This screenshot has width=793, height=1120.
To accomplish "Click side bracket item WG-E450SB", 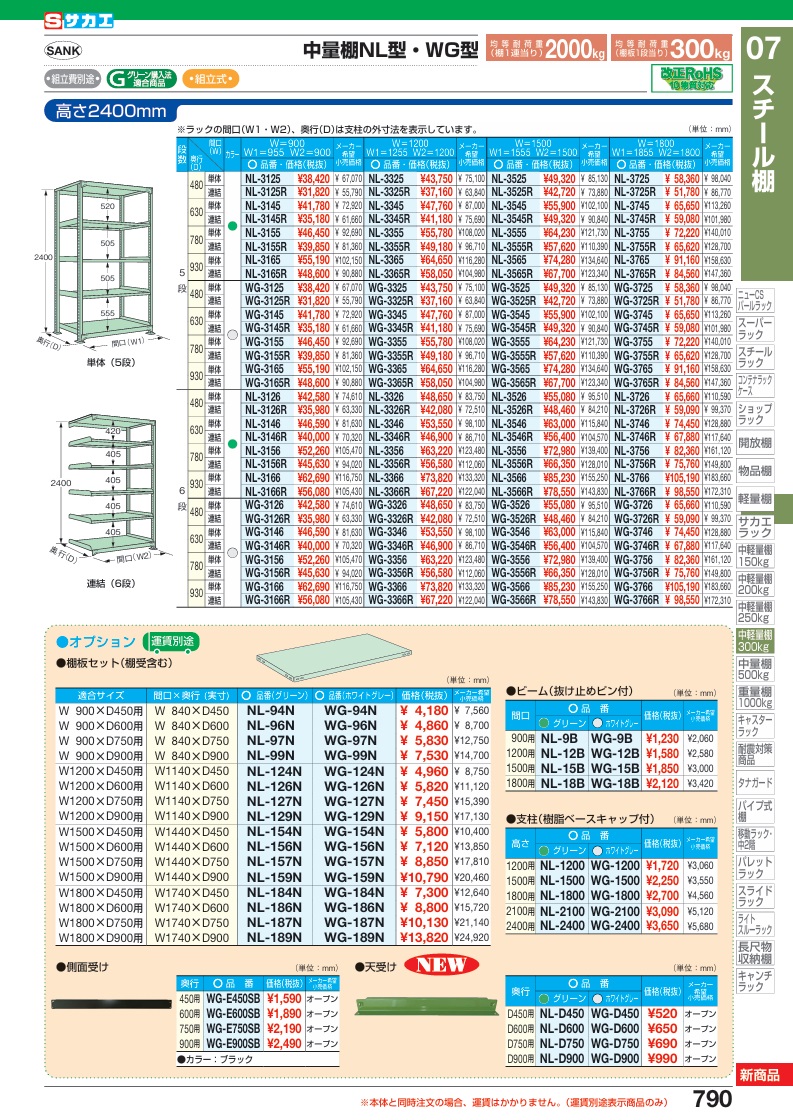I will 233,999.
